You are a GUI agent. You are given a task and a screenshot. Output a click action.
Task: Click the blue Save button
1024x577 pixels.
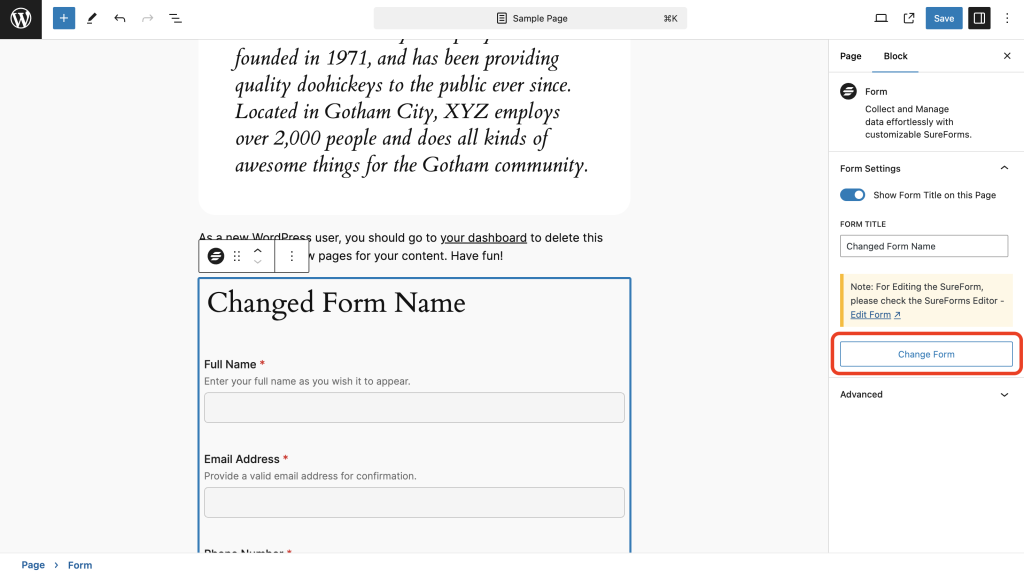pyautogui.click(x=944, y=18)
